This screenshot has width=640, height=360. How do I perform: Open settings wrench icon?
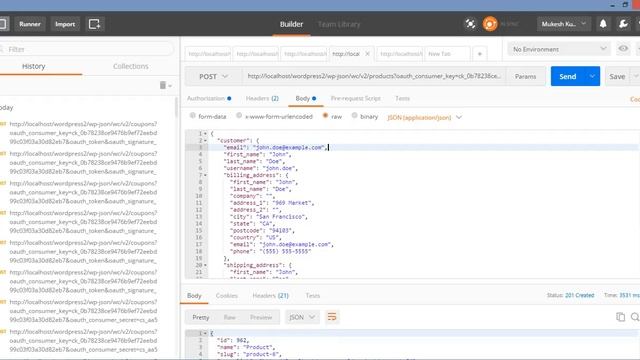point(623,24)
